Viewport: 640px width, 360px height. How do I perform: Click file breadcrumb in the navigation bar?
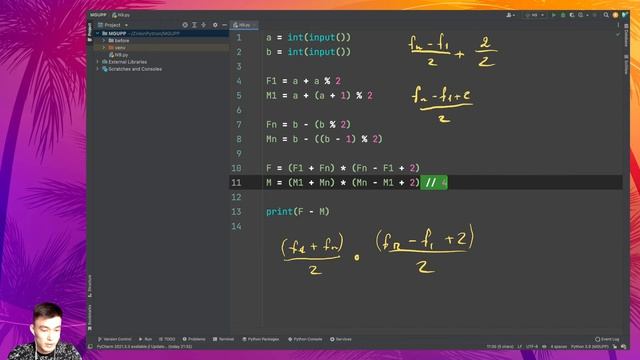[x=121, y=15]
